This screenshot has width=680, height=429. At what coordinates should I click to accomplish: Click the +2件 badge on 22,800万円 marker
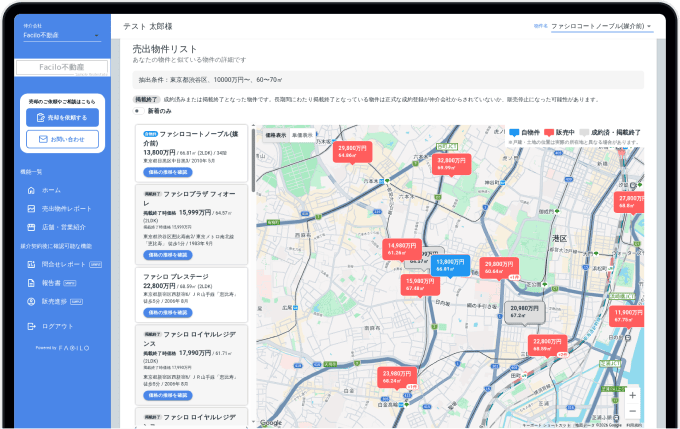[562, 355]
